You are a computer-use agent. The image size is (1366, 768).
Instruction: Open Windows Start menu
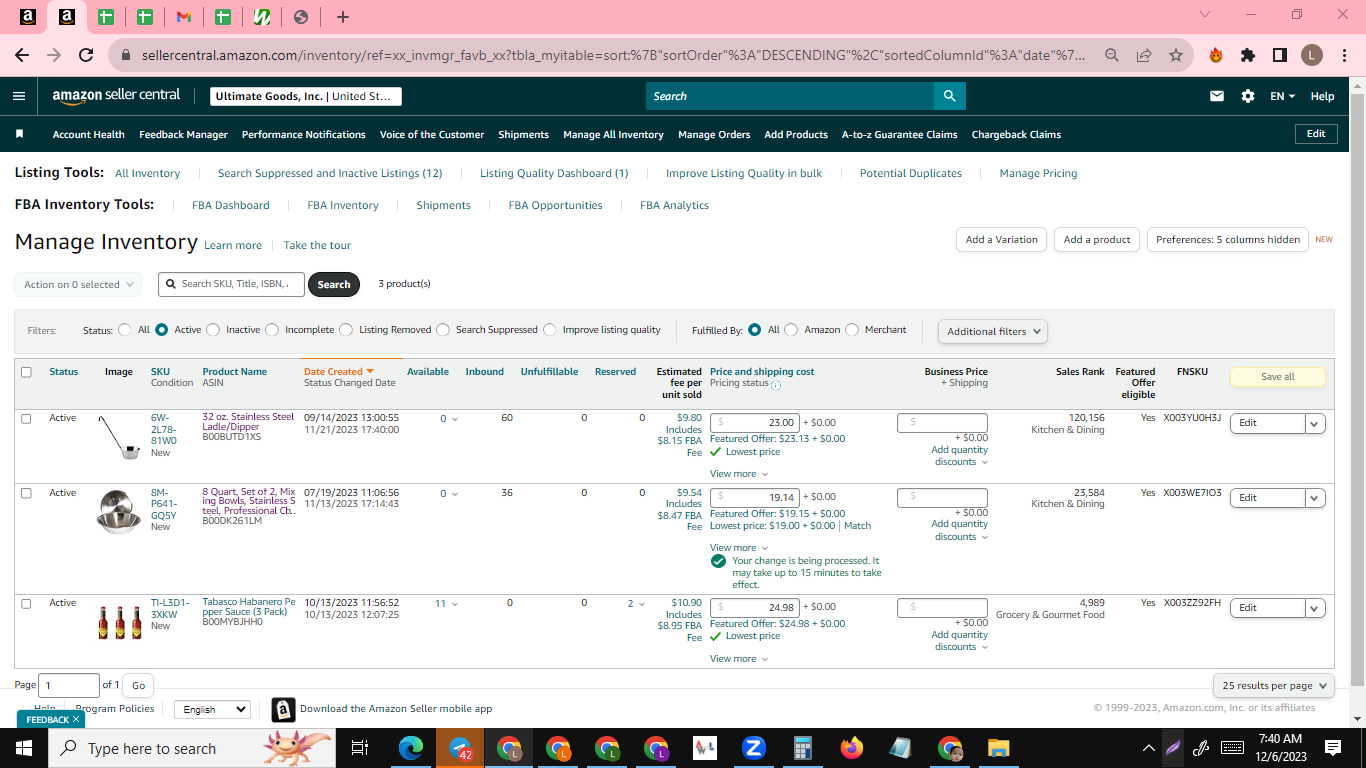[x=24, y=748]
